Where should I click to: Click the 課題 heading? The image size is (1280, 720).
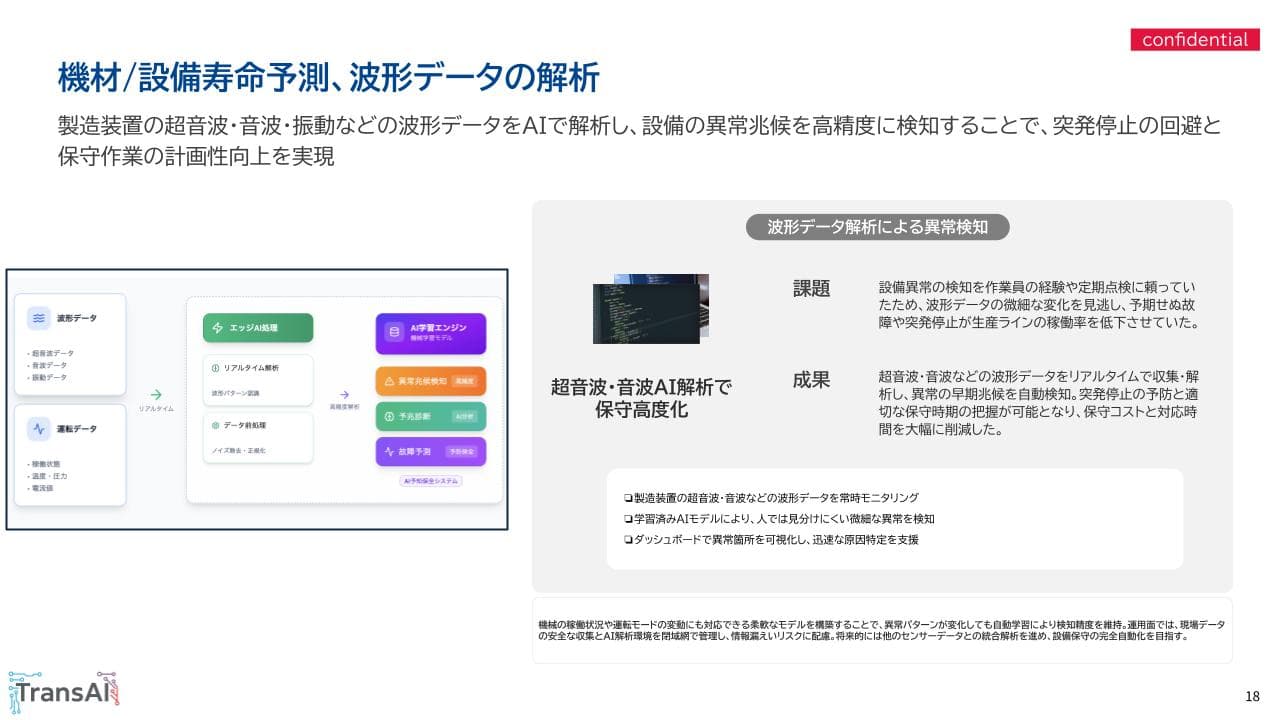[x=812, y=288]
